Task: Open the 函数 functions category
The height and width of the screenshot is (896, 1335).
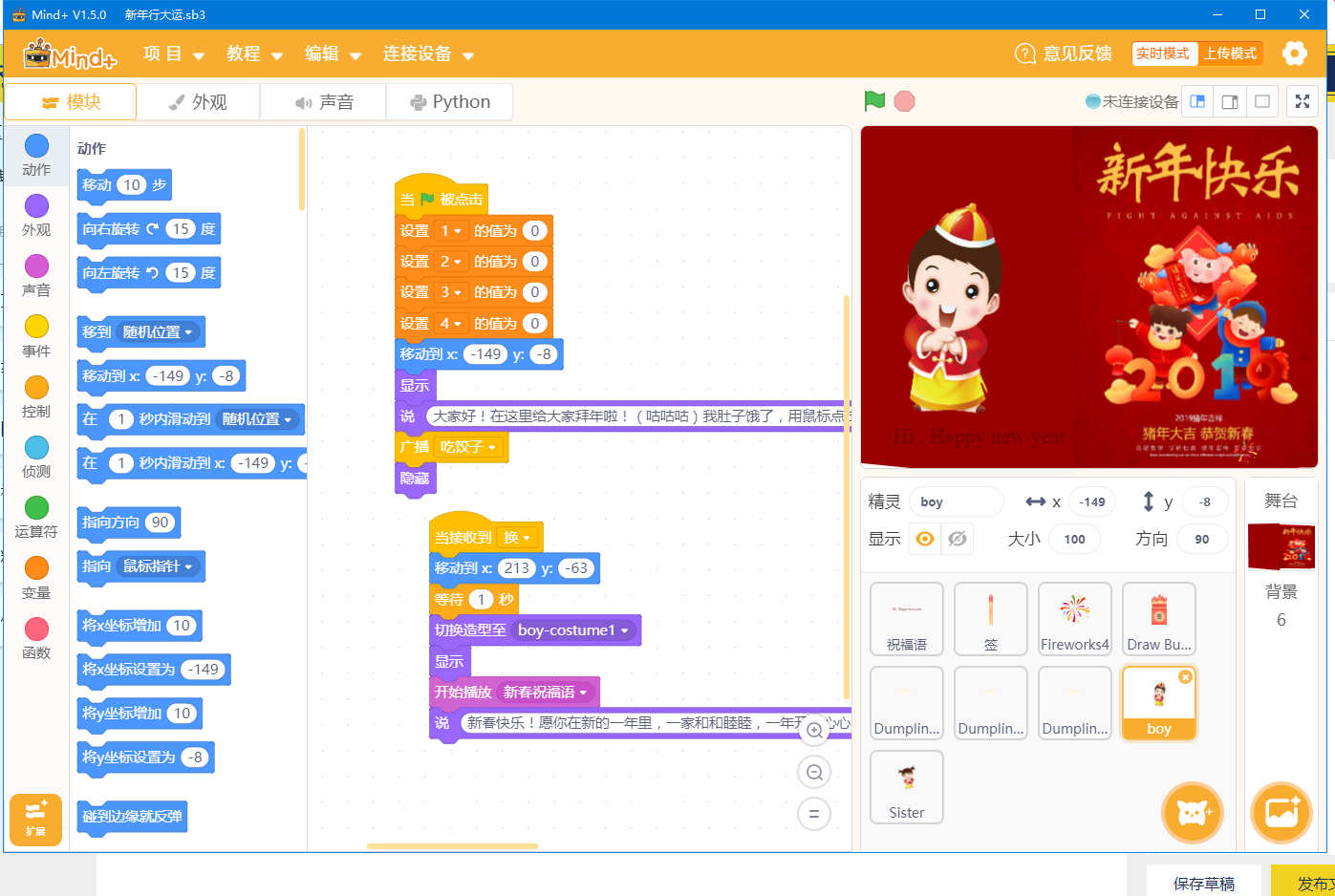Action: click(36, 639)
